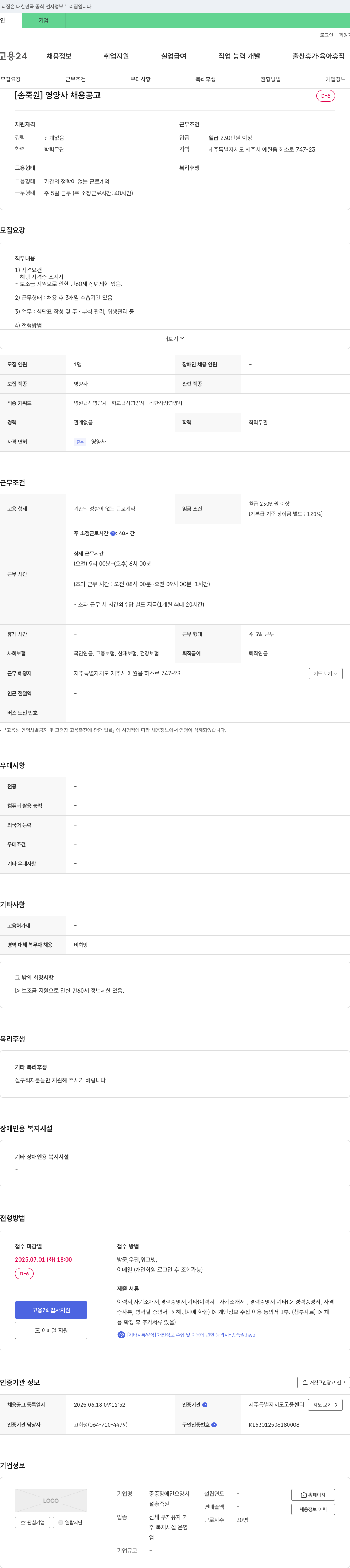
Task: Click the info icon beside 주 소정근로시간
Action: 113,533
